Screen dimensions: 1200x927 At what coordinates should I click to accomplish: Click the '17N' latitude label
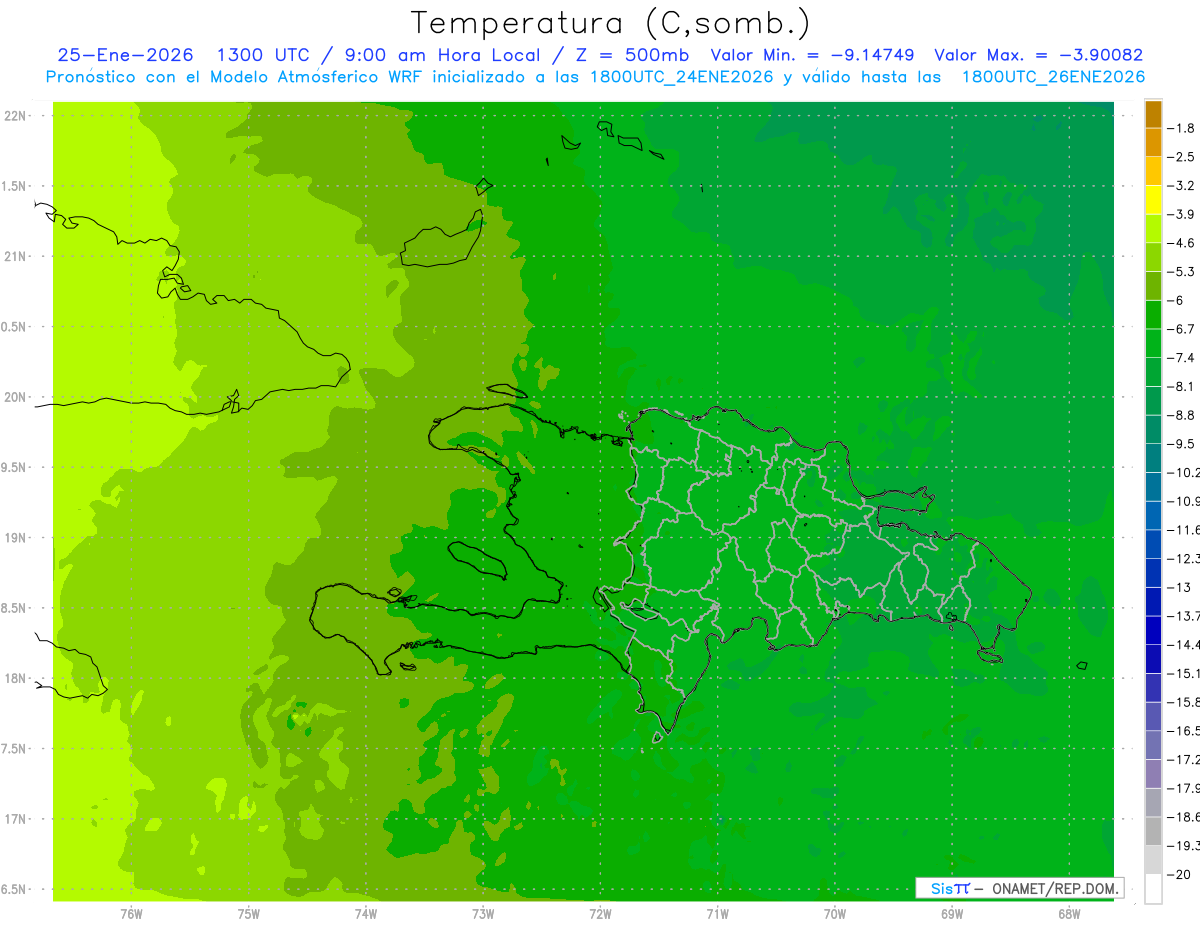tap(15, 819)
